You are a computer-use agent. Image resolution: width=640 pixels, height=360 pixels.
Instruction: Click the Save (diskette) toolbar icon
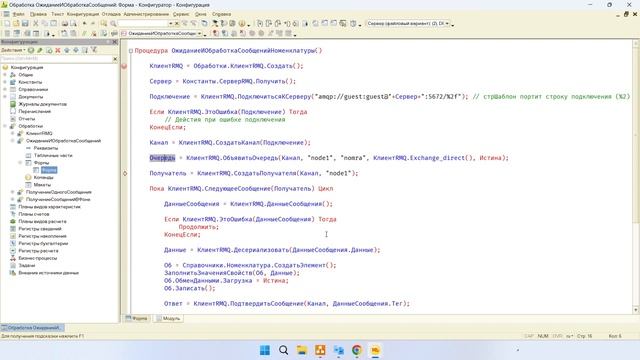click(x=25, y=24)
